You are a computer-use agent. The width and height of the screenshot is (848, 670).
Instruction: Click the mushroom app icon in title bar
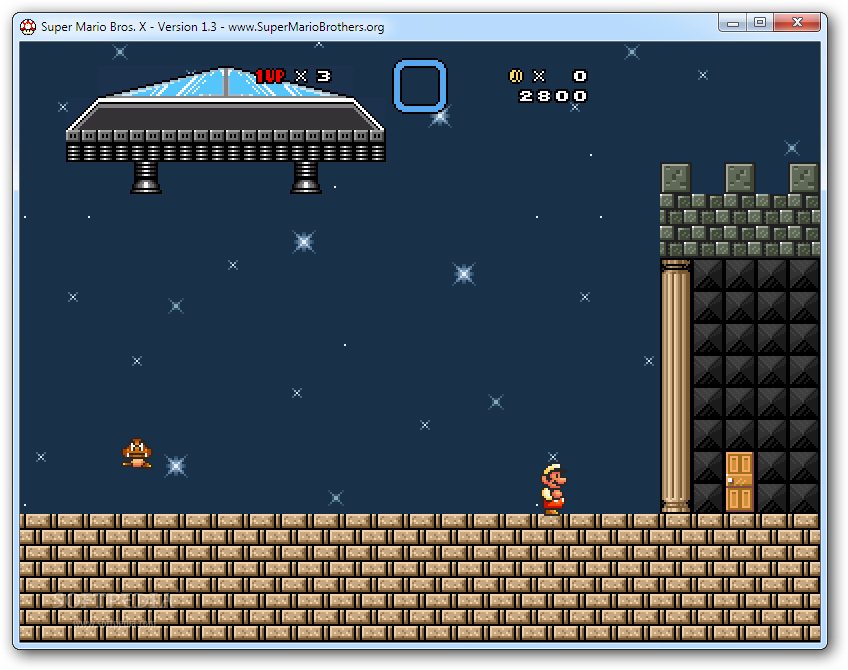coord(28,26)
